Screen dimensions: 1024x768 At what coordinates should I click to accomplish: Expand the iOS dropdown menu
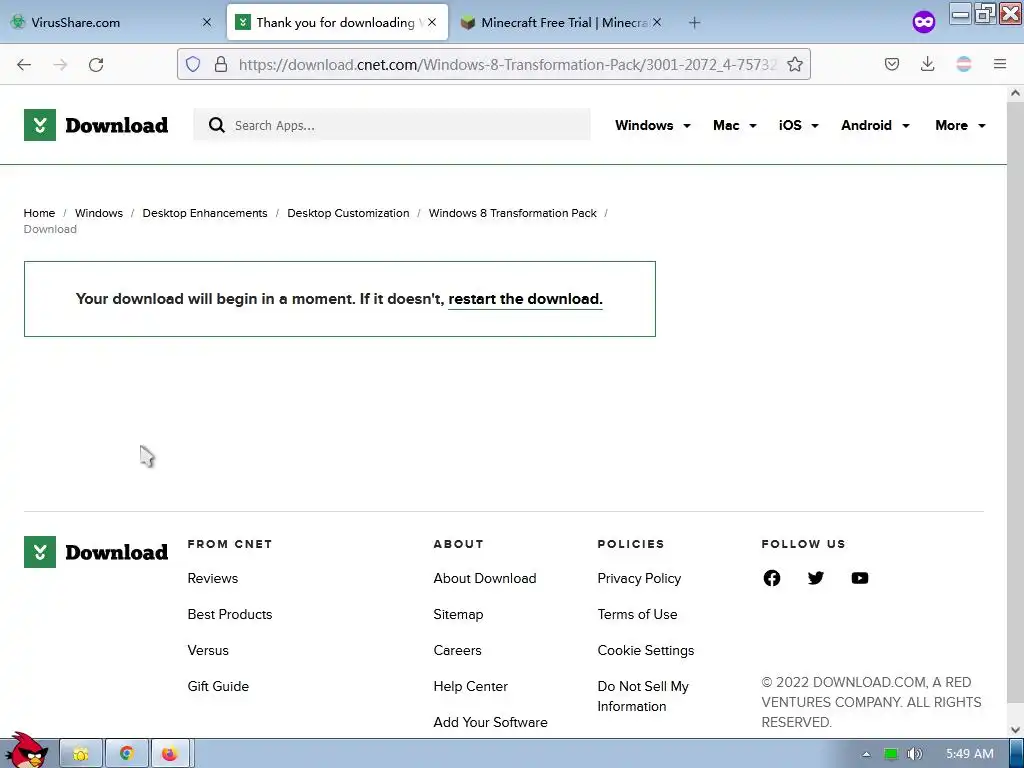click(798, 125)
